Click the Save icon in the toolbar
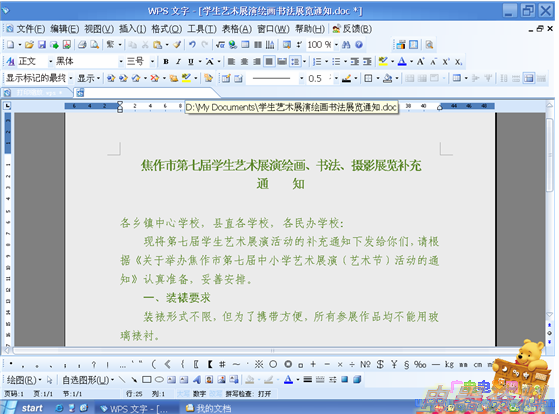This screenshot has width=559, height=414. [x=42, y=45]
